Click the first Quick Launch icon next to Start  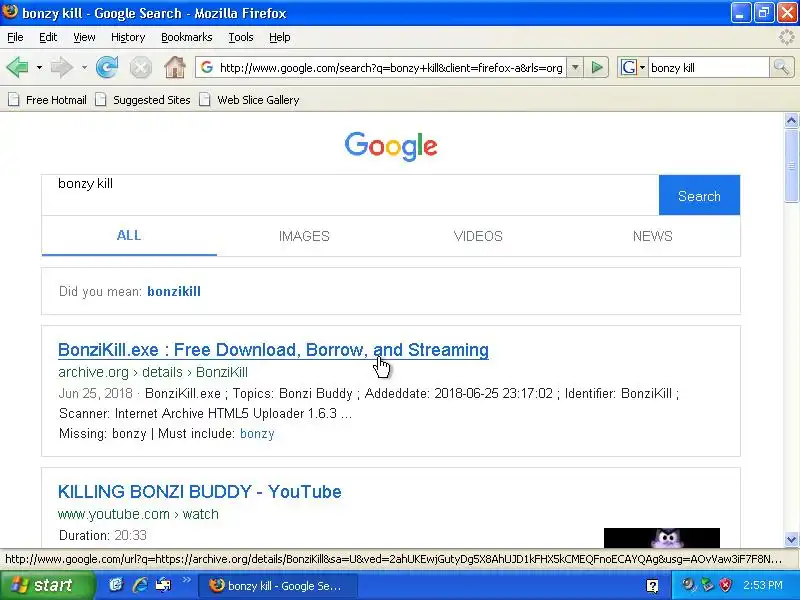coord(116,585)
